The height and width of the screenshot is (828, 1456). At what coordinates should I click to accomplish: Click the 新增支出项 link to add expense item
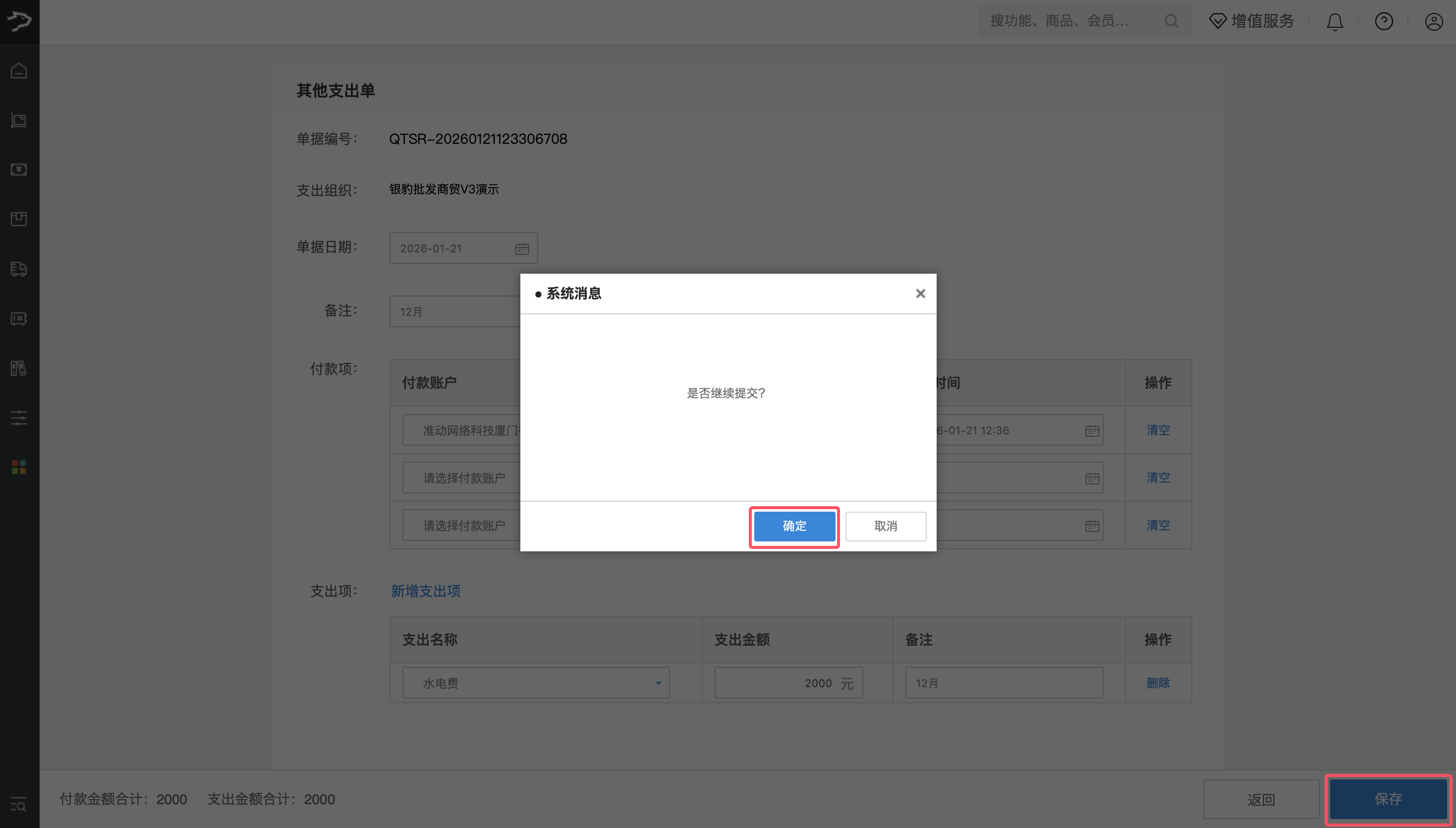[425, 591]
